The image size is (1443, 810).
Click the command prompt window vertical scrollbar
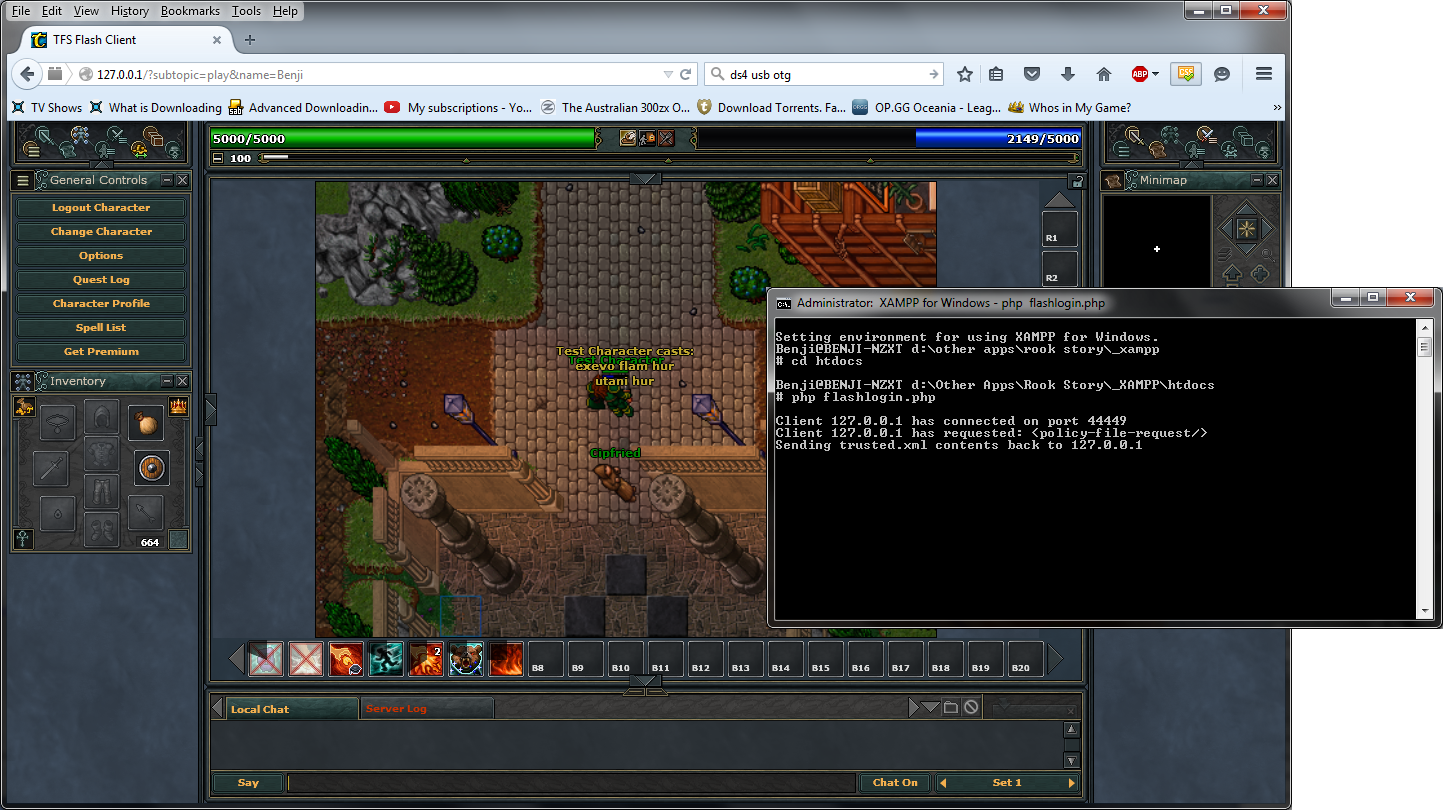[1425, 469]
